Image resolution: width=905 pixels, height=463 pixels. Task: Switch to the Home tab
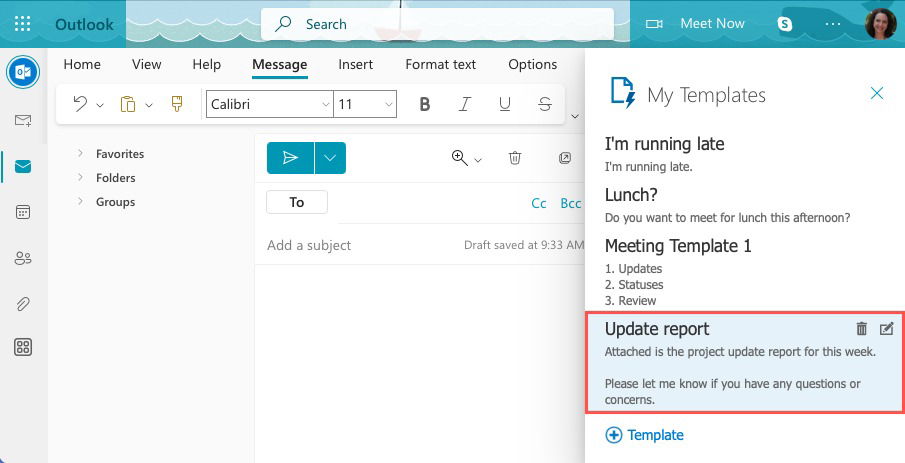point(82,64)
